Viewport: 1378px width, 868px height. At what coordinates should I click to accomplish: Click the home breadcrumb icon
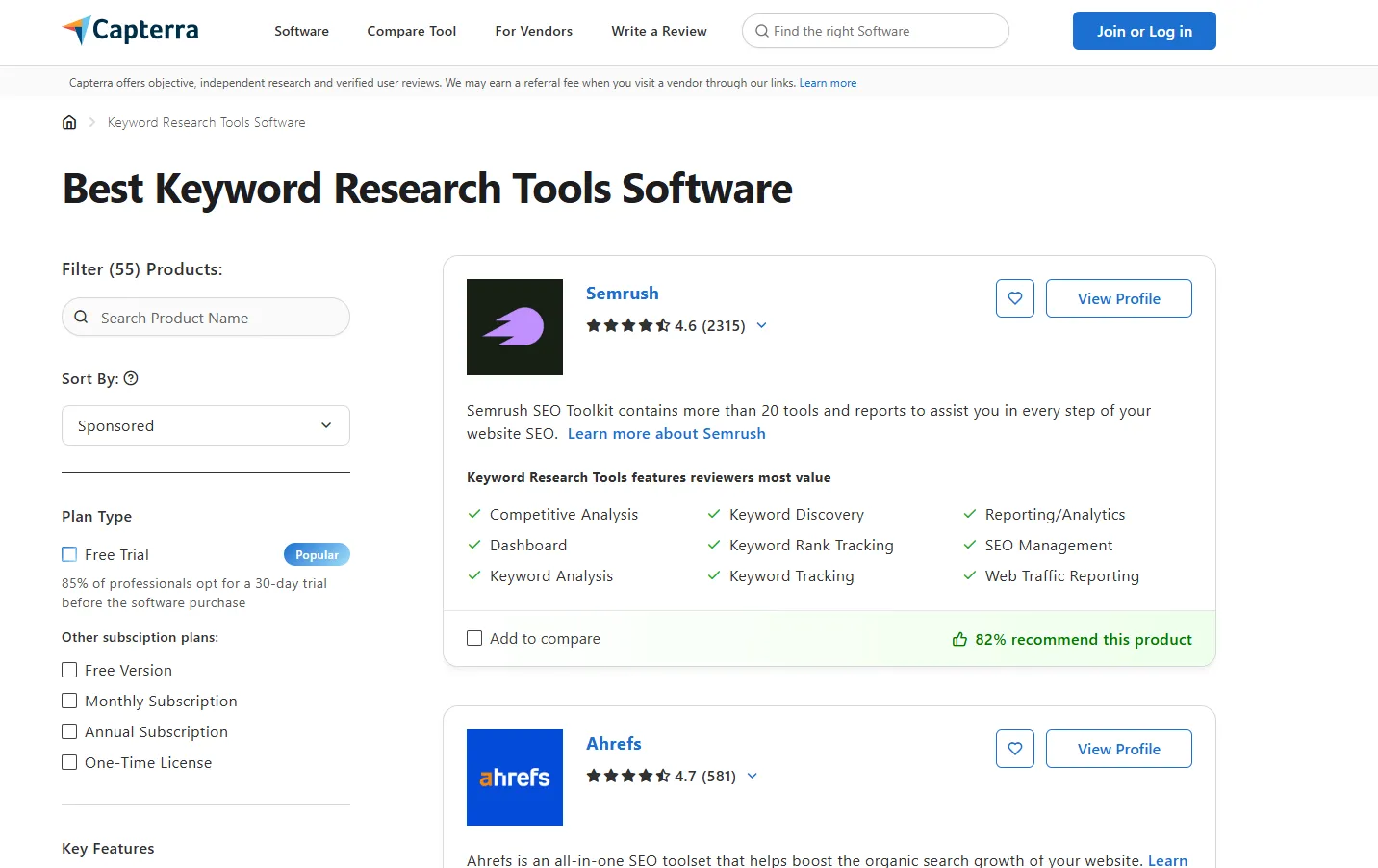pyautogui.click(x=68, y=122)
